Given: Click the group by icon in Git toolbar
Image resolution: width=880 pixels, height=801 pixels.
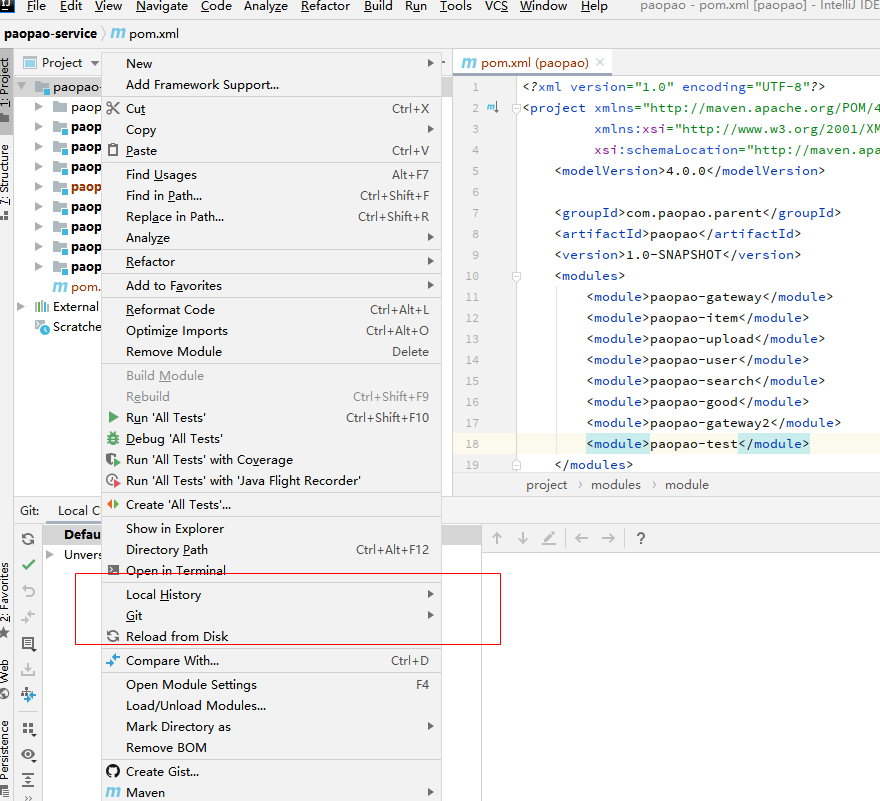Looking at the screenshot, I should point(28,729).
